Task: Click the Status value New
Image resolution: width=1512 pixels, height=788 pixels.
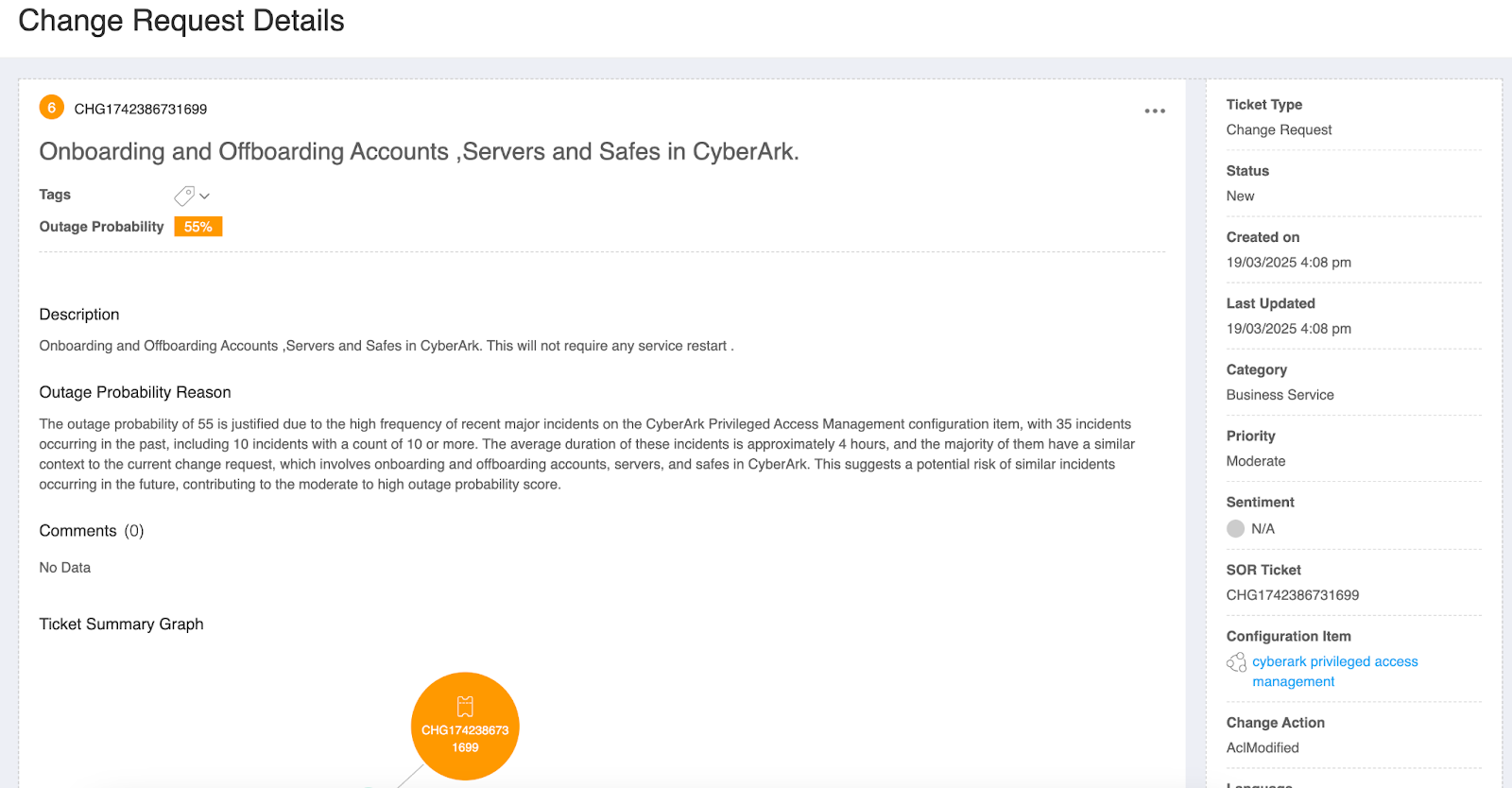Action: tap(1240, 197)
